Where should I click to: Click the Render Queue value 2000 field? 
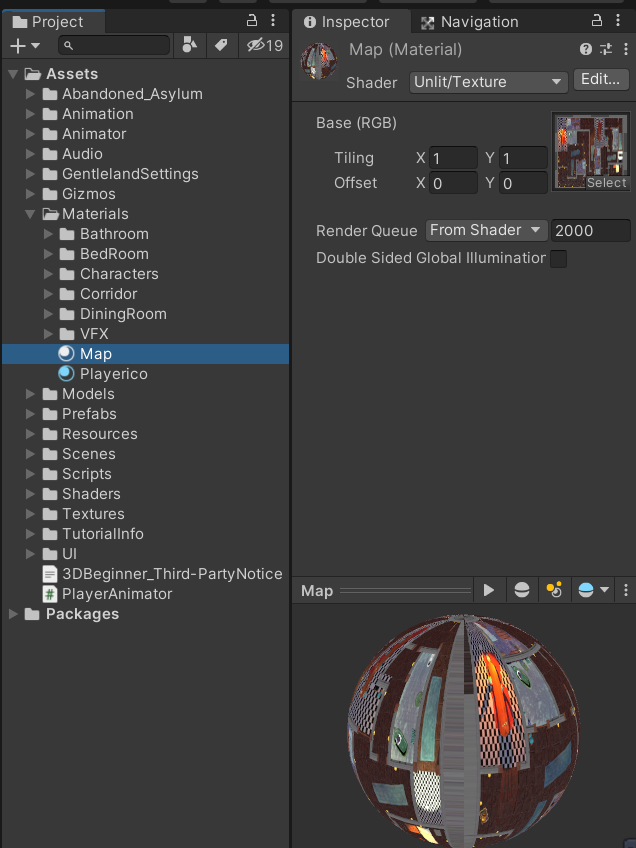coord(591,231)
